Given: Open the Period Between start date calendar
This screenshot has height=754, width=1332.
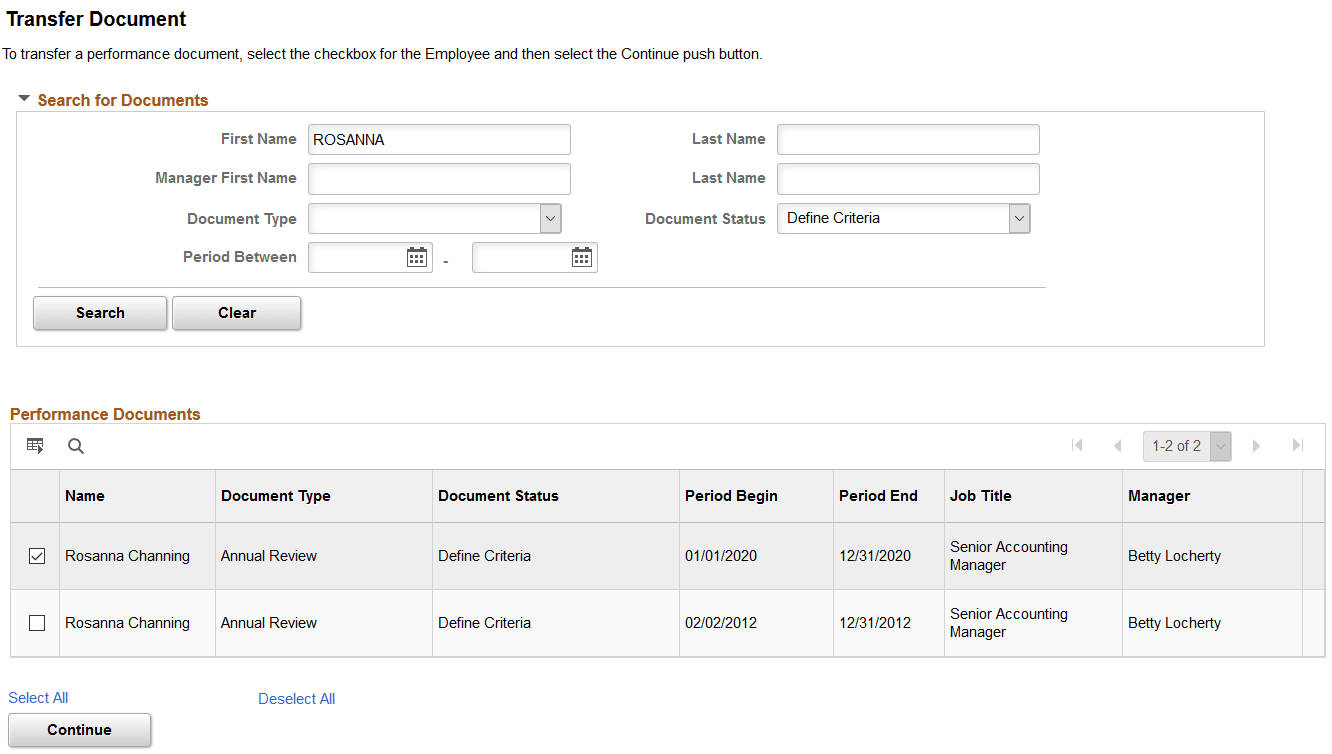Looking at the screenshot, I should [417, 258].
